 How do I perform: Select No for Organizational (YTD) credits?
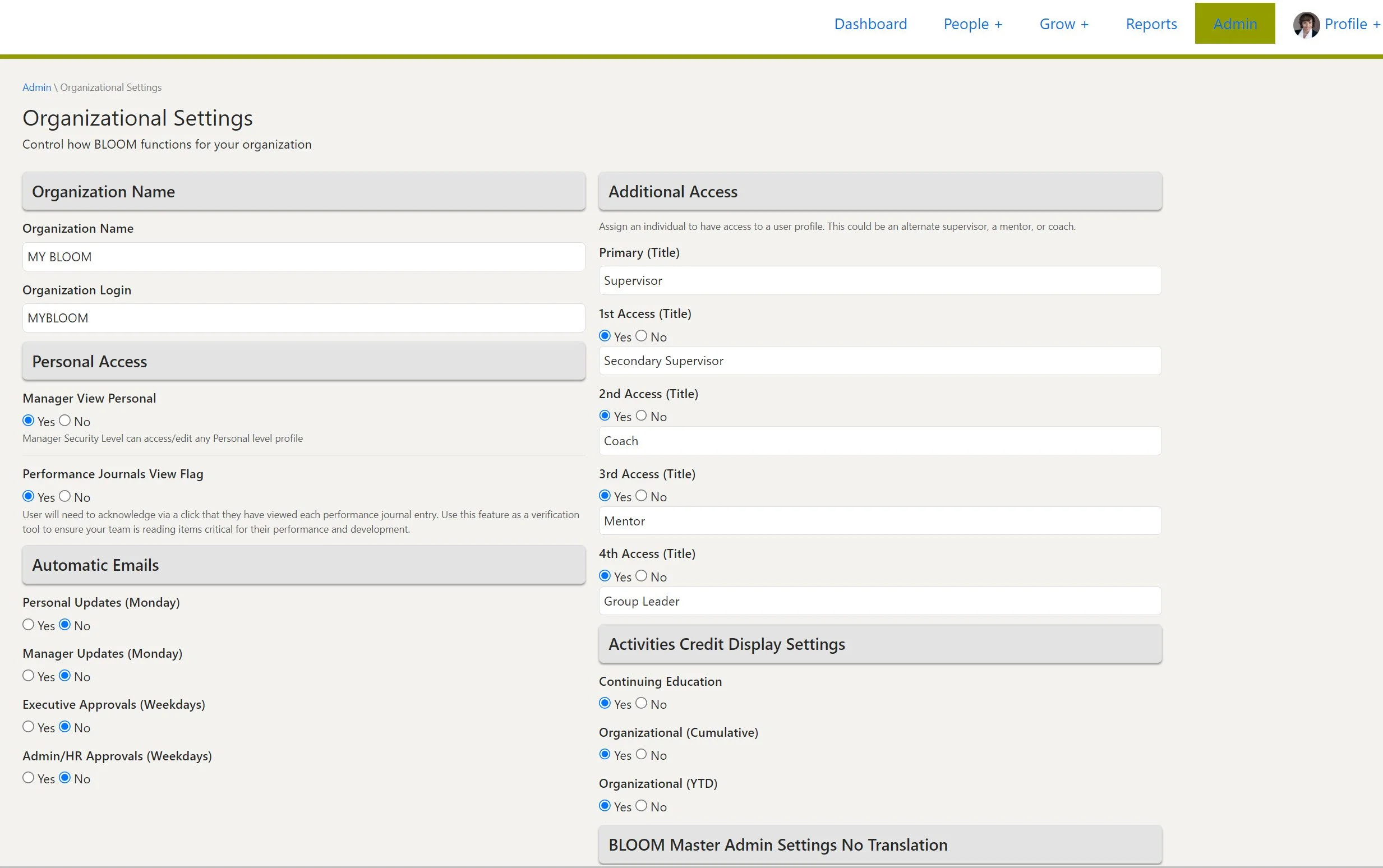click(x=641, y=806)
